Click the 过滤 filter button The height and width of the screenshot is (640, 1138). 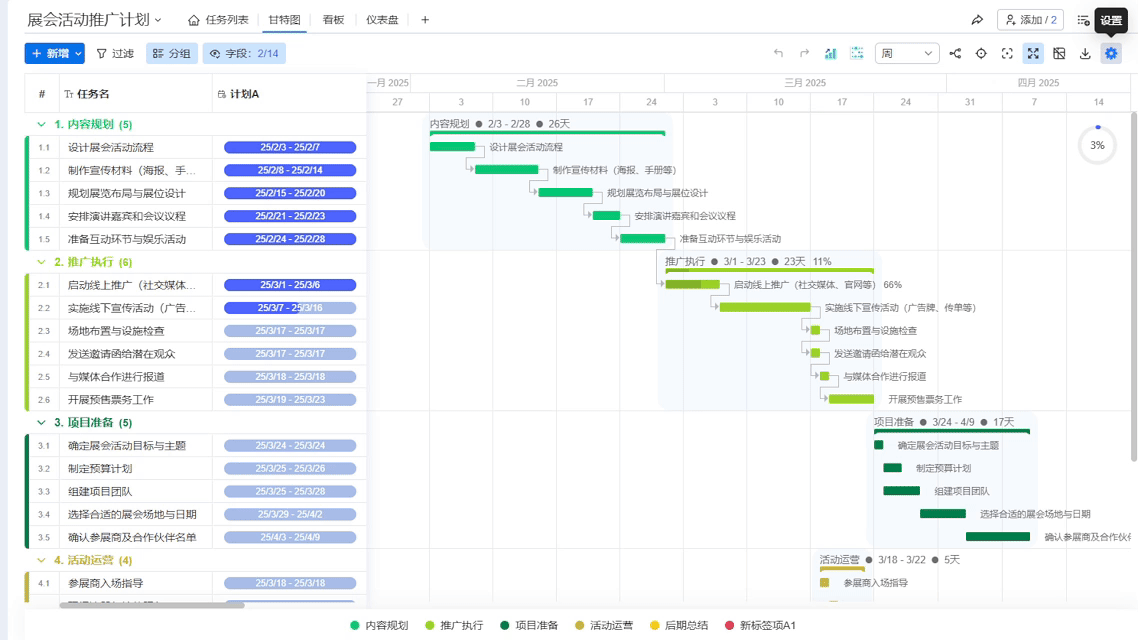[117, 53]
